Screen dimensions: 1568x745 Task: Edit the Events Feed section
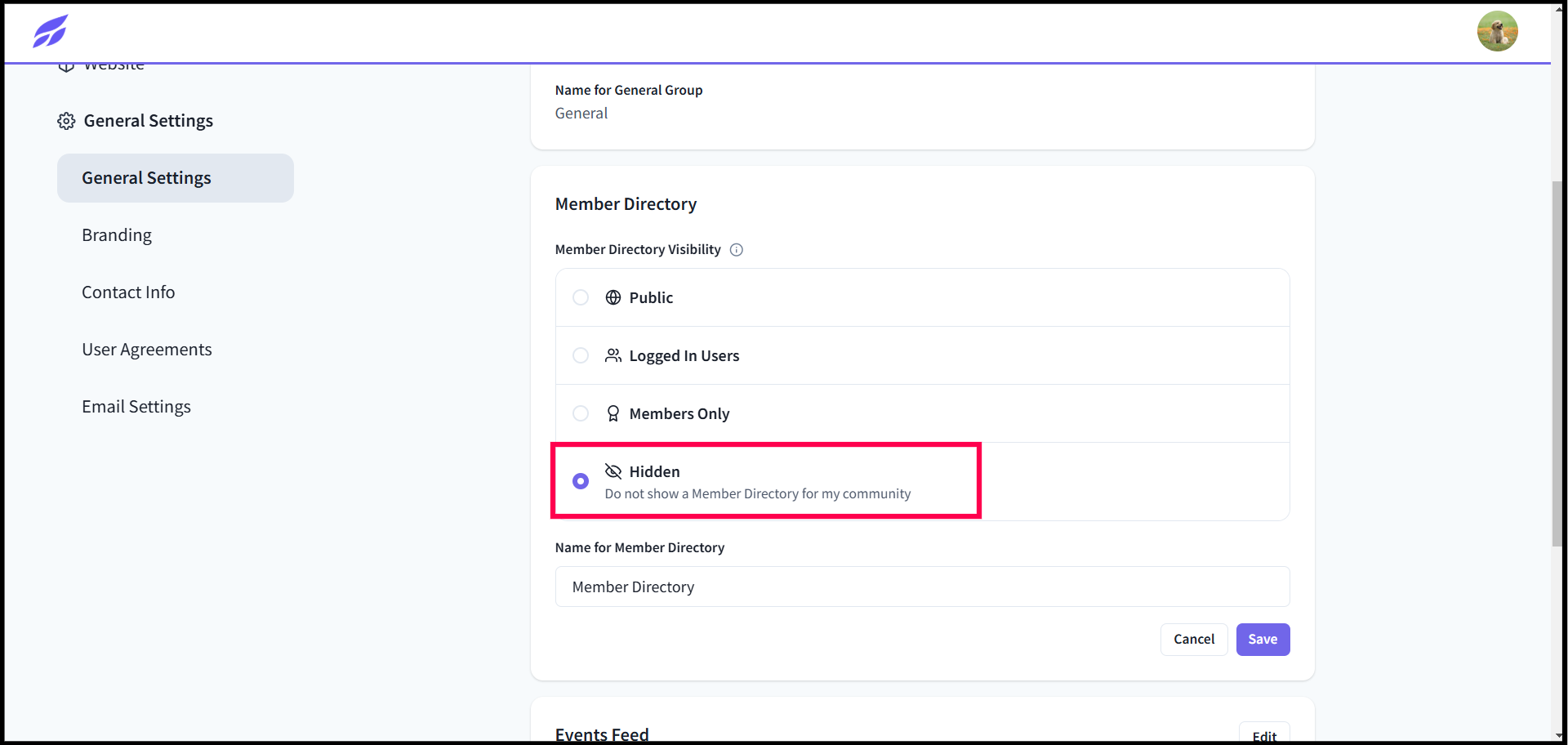pyautogui.click(x=1264, y=734)
